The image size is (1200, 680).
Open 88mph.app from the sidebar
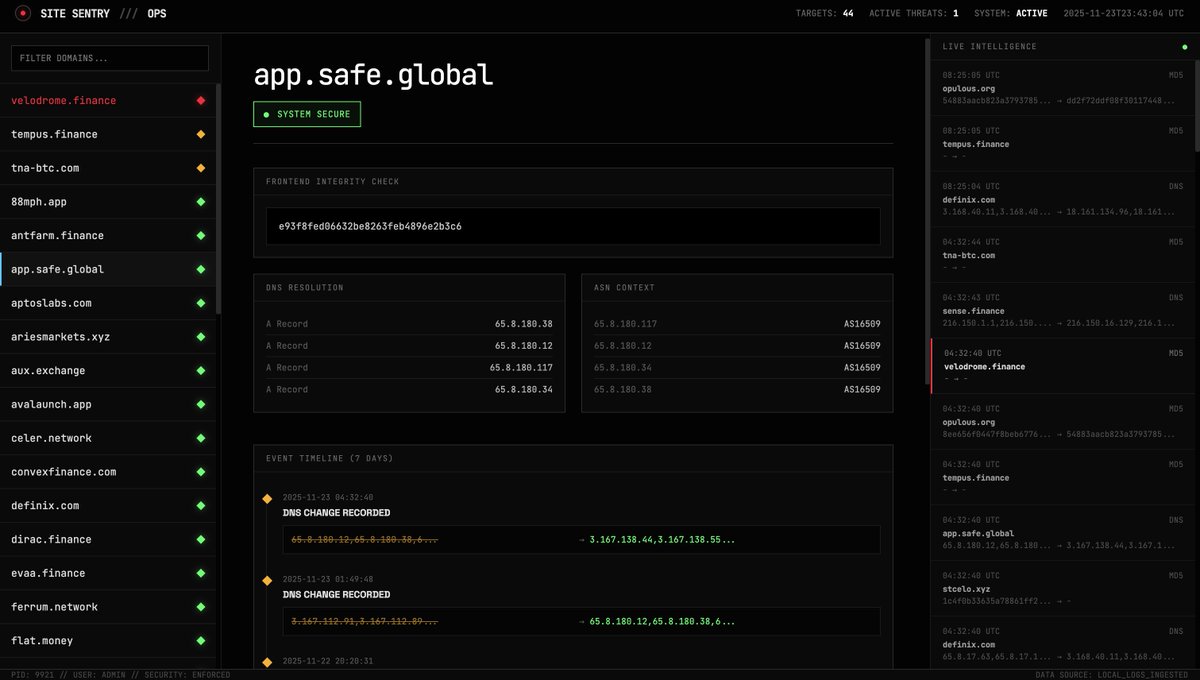(108, 202)
